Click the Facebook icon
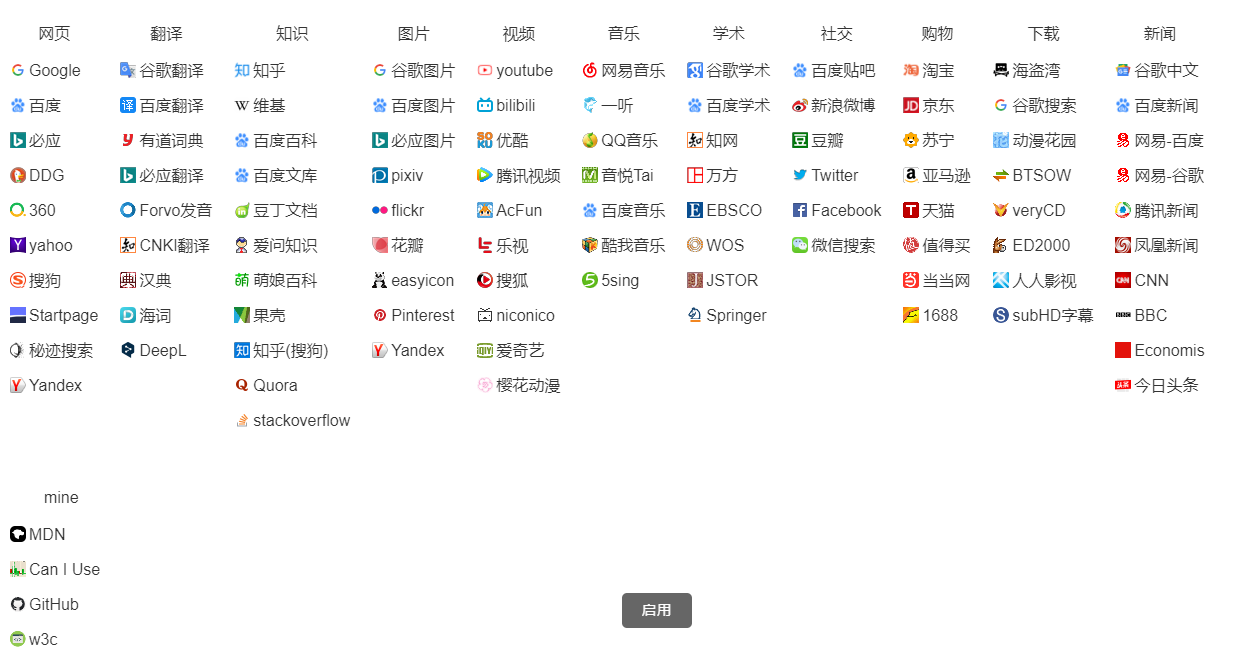 click(800, 211)
